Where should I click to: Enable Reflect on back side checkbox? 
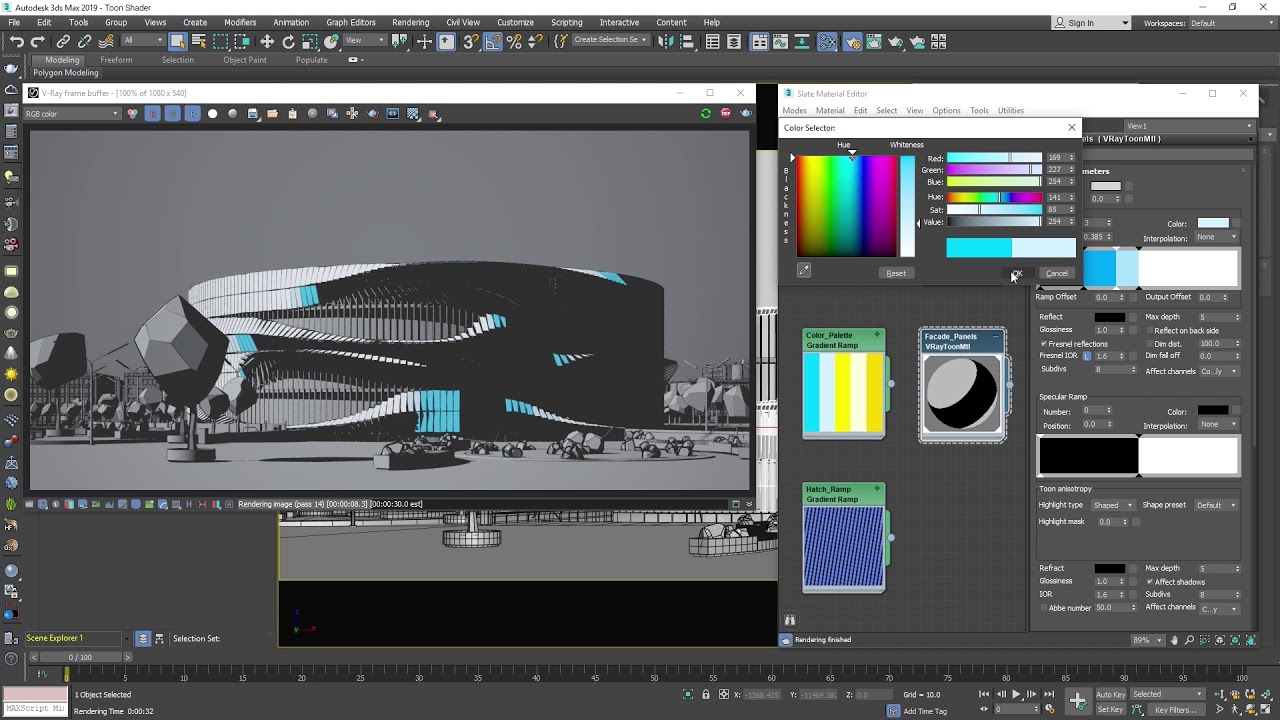tap(1149, 331)
